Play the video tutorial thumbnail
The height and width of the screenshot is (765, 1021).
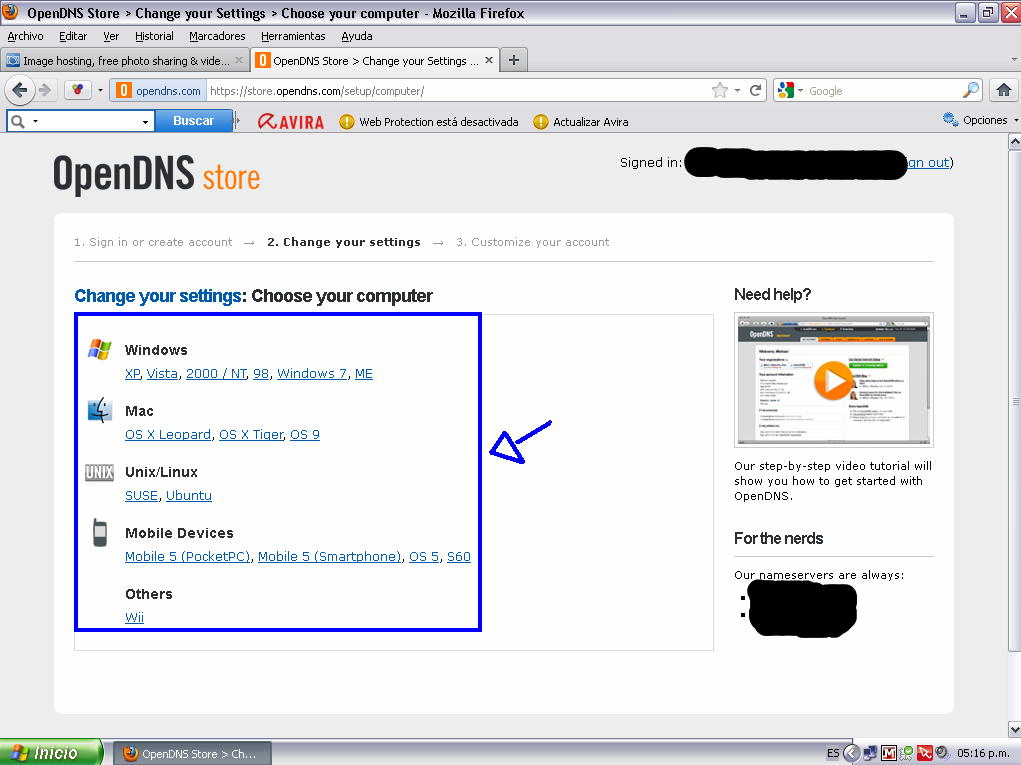coord(833,380)
